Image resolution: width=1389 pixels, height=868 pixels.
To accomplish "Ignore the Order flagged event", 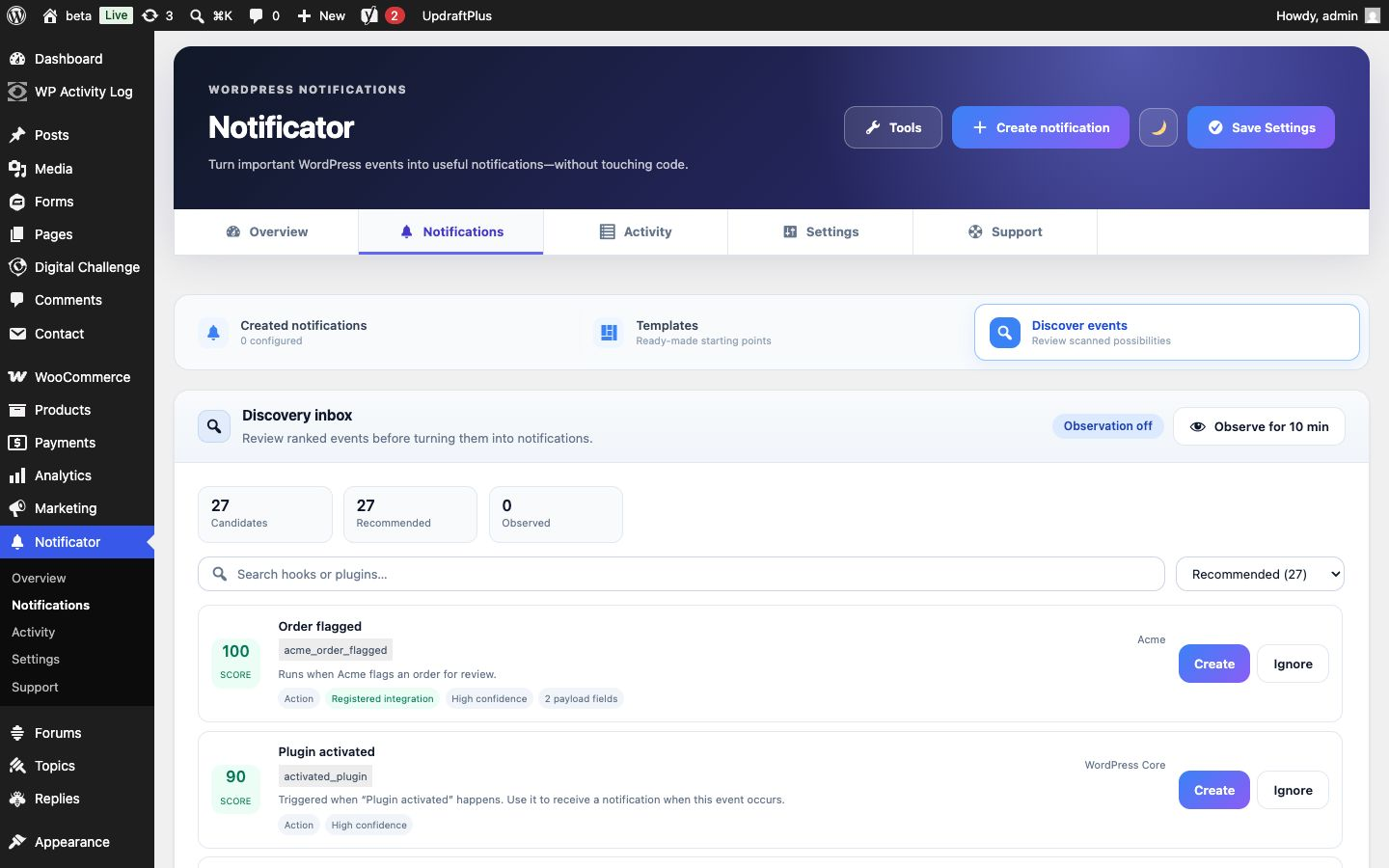I will click(1293, 664).
